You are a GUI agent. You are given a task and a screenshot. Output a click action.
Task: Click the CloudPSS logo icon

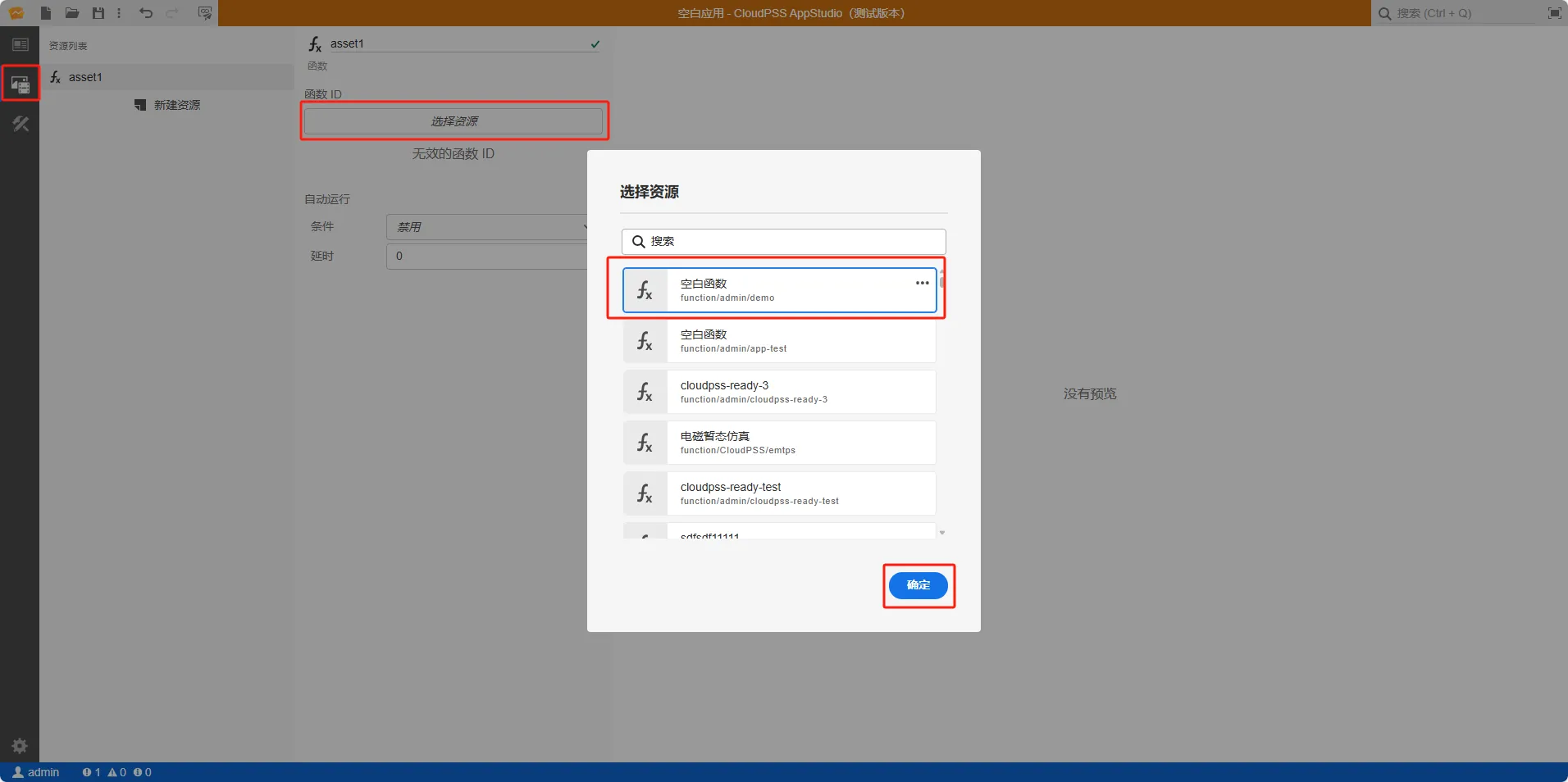[x=16, y=13]
